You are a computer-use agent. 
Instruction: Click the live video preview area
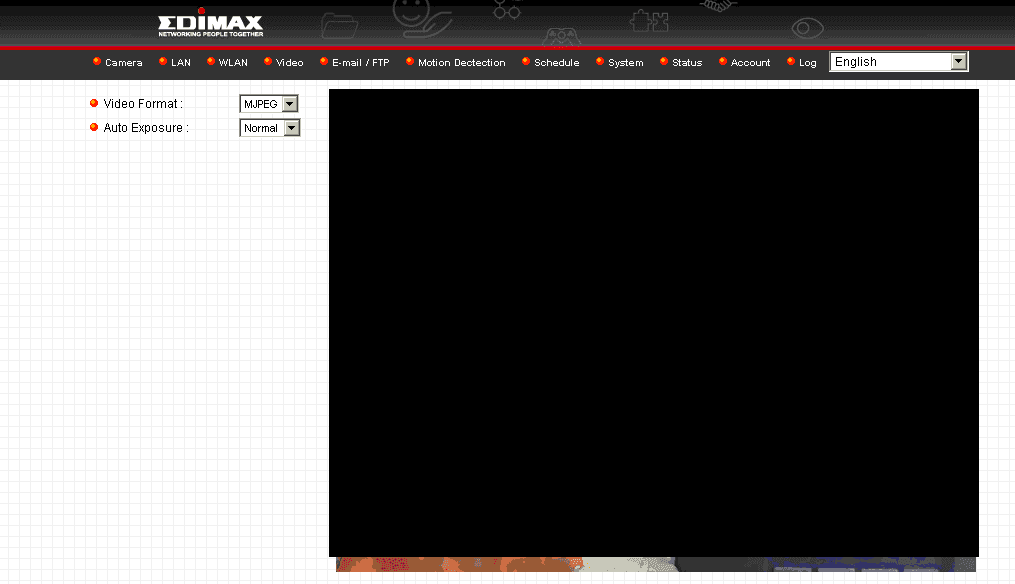point(654,322)
